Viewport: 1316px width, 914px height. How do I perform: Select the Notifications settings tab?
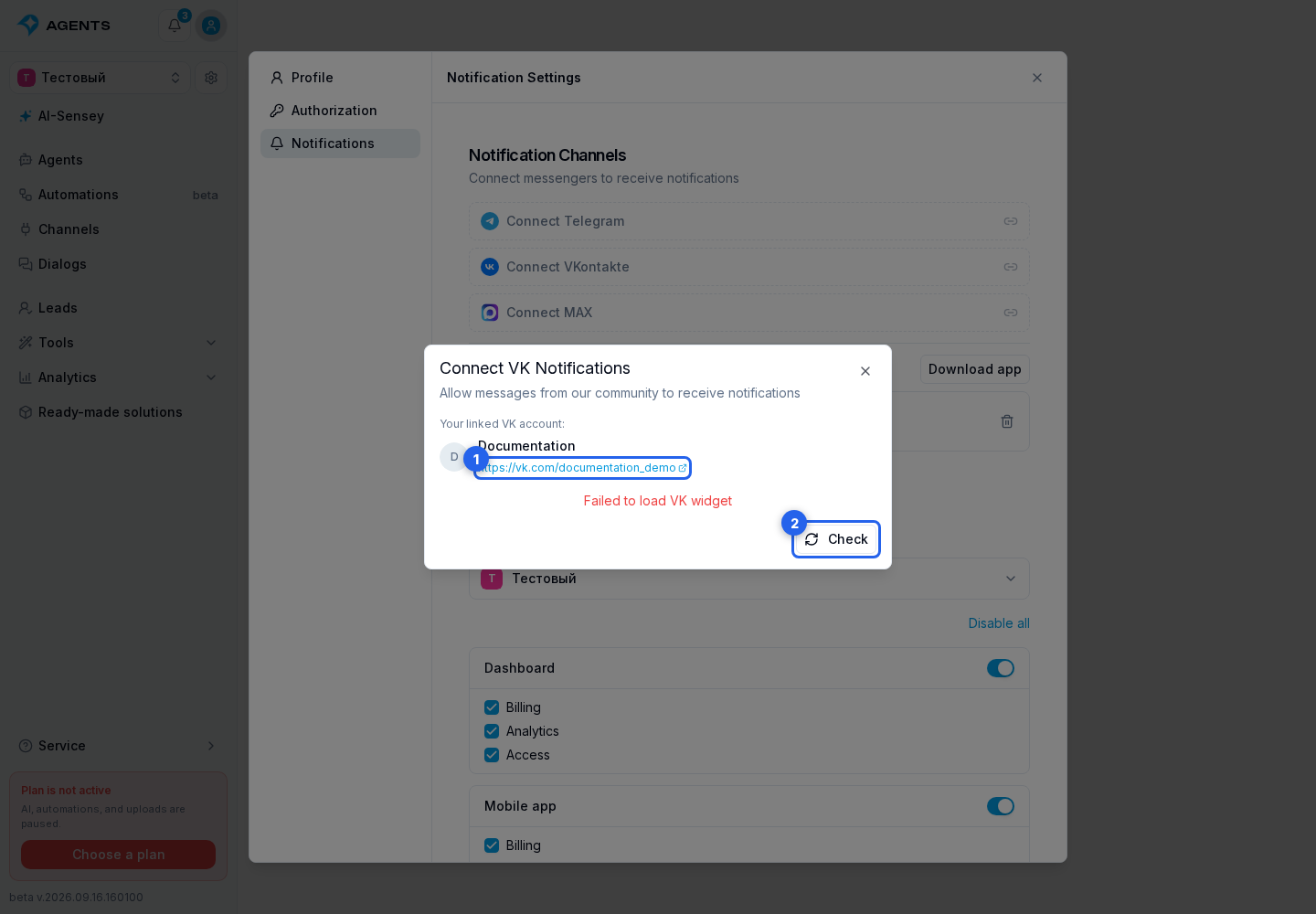(340, 143)
